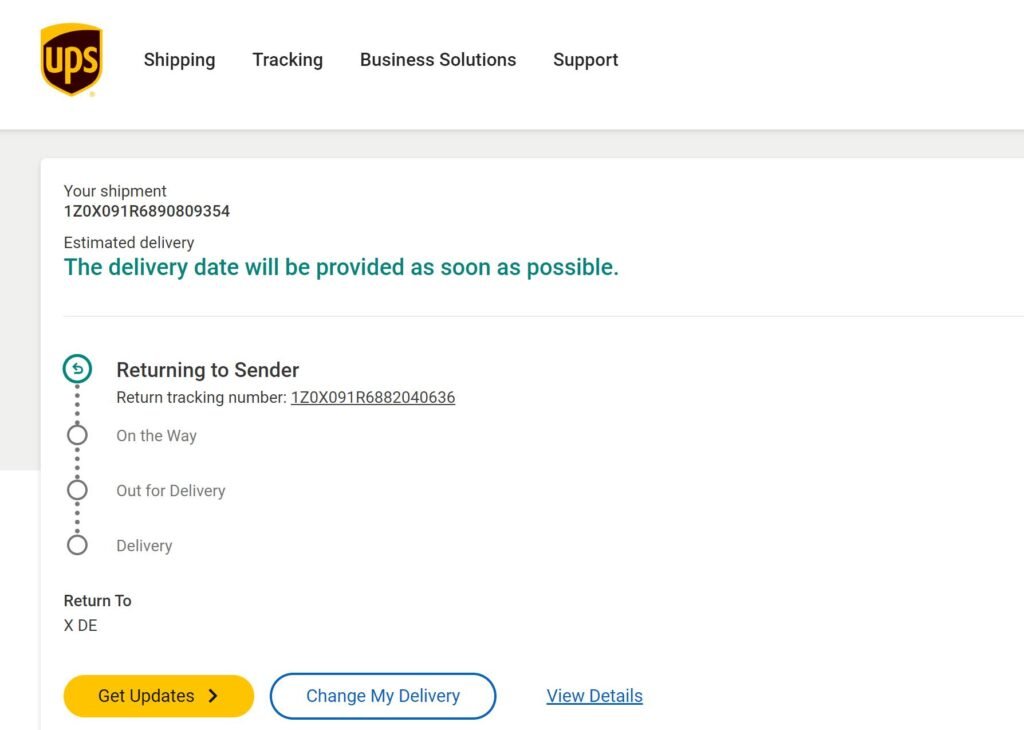
Task: Follow the View Details link
Action: point(594,696)
